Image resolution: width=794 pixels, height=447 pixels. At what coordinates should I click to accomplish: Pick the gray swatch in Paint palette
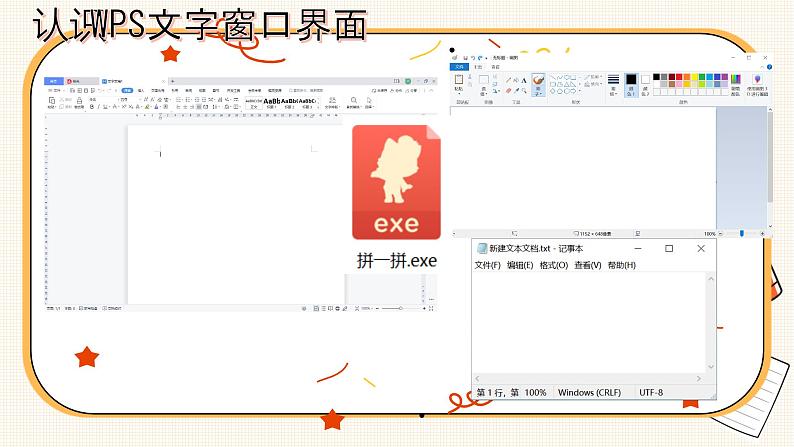(x=664, y=77)
